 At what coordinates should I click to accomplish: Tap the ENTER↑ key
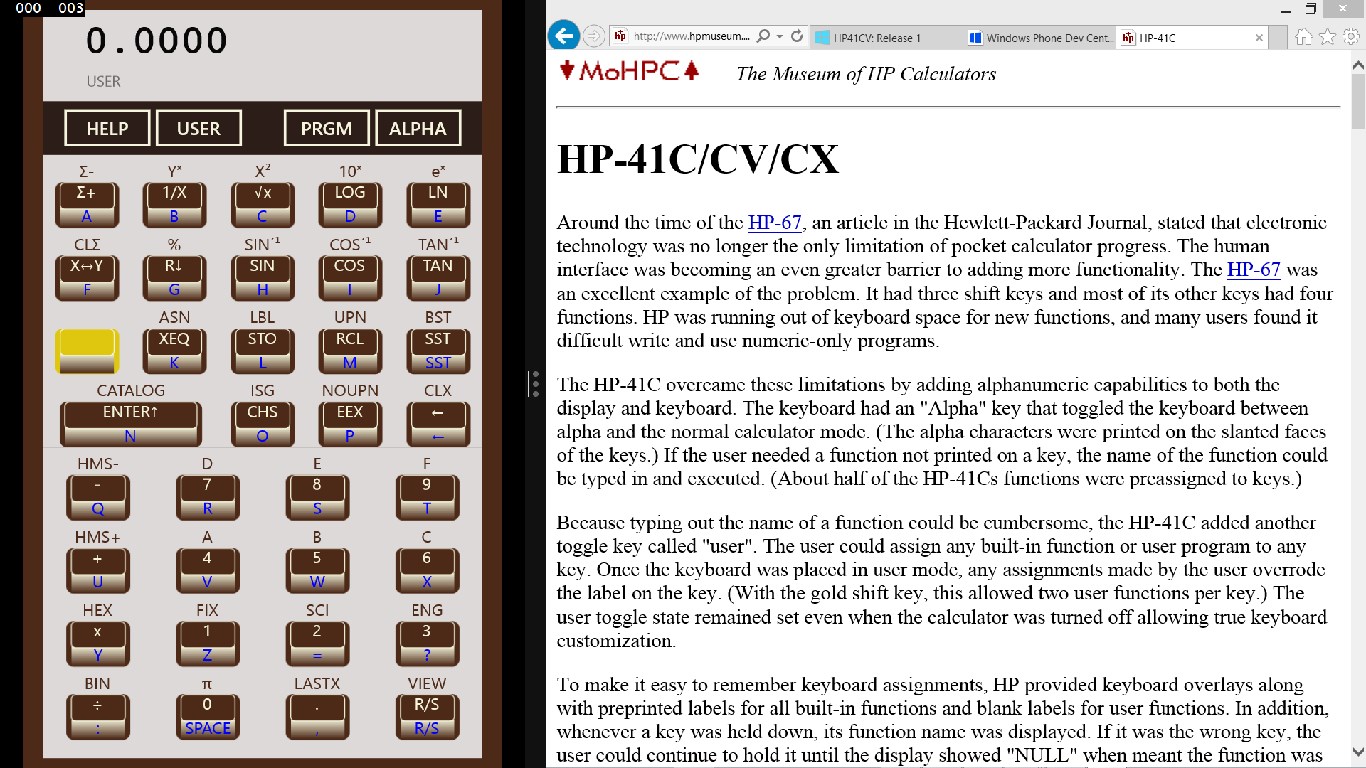[130, 424]
